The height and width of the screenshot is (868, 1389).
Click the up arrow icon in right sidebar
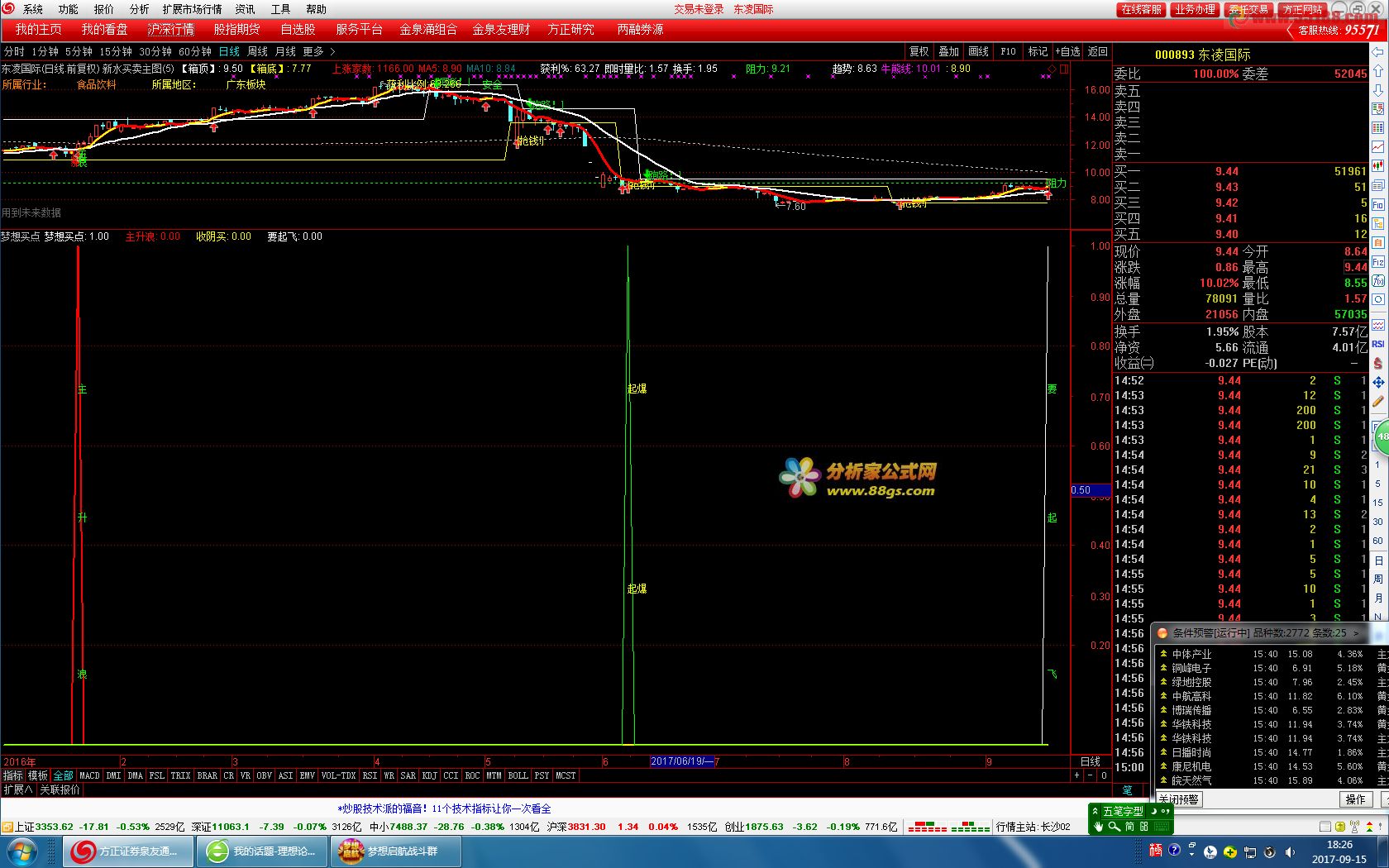1378,71
